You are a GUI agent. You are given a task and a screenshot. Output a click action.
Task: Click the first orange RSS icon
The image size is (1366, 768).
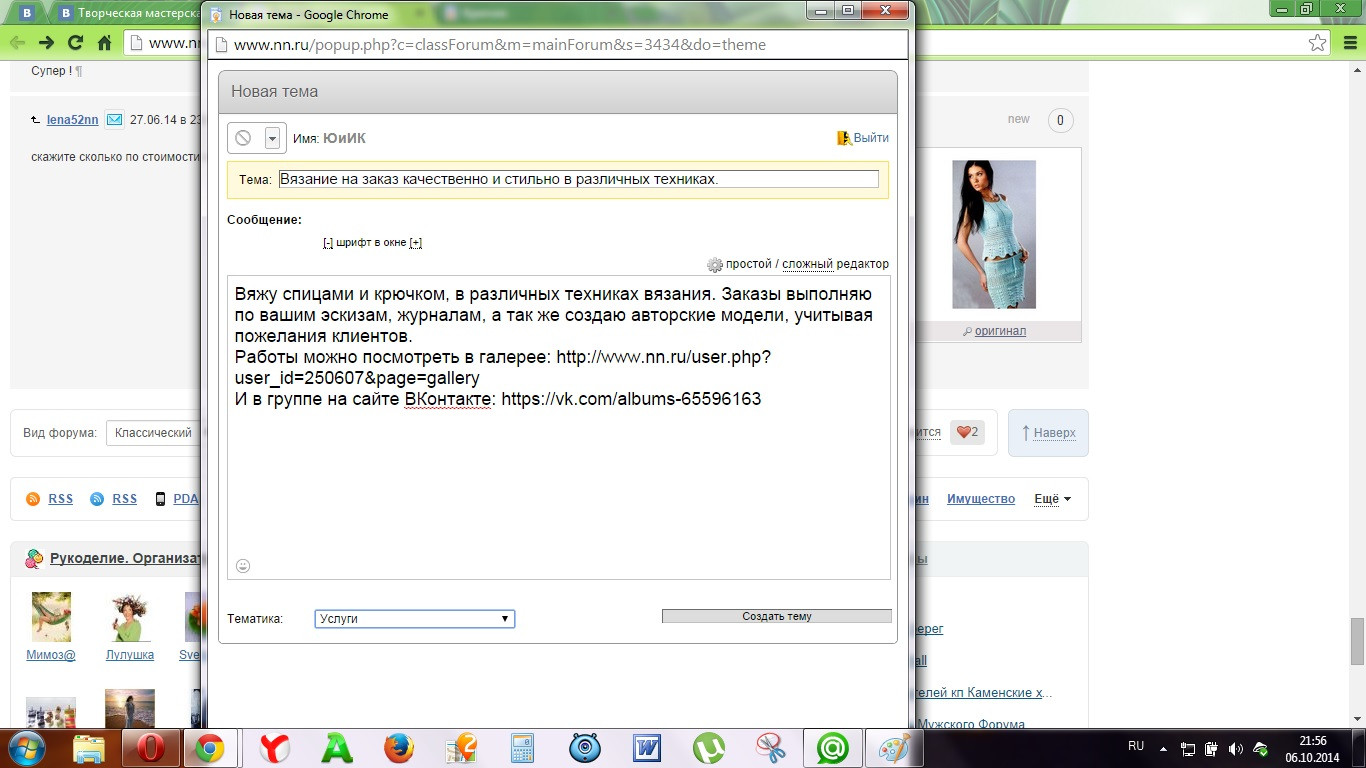point(33,499)
